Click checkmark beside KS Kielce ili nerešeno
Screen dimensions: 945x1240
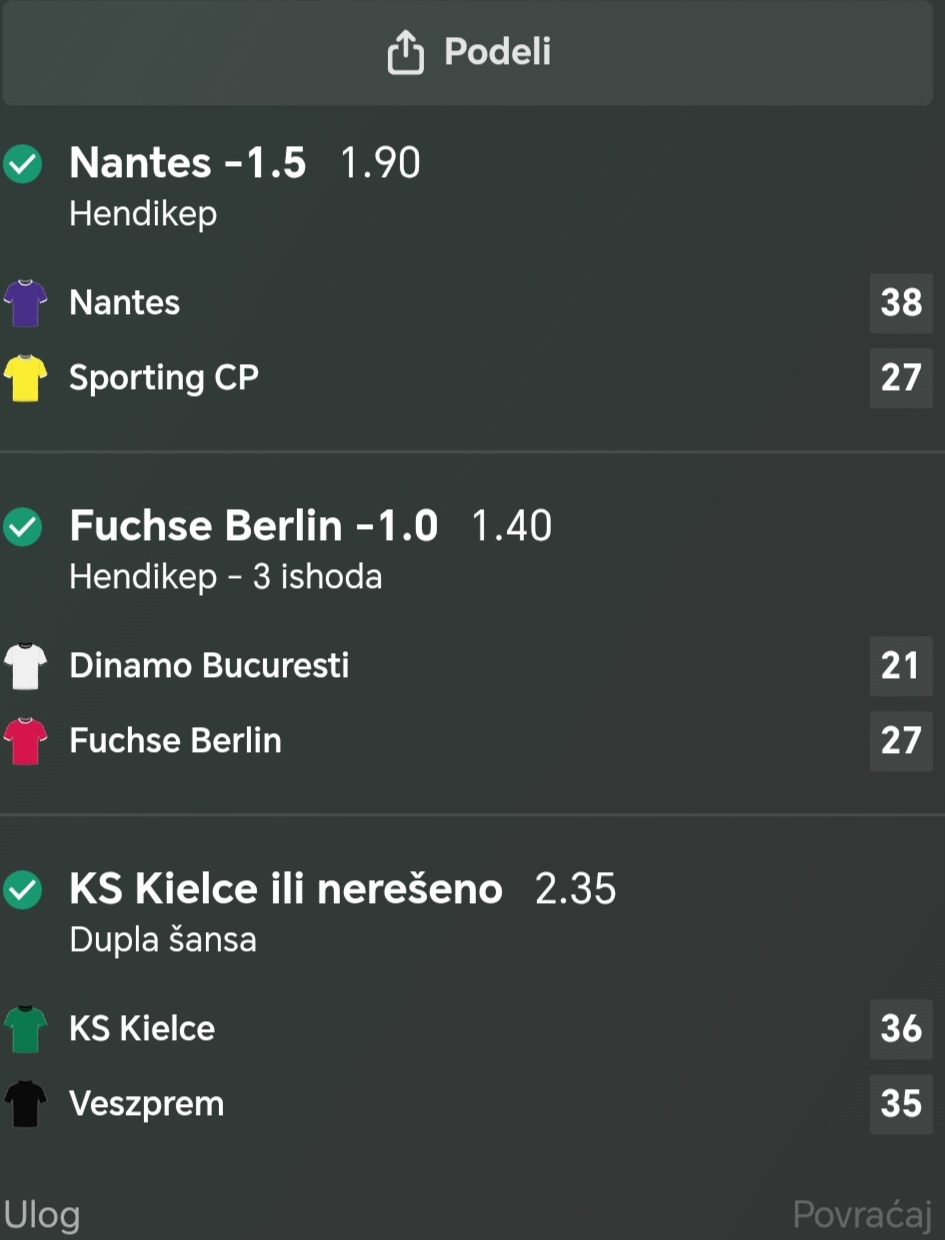click(23, 889)
